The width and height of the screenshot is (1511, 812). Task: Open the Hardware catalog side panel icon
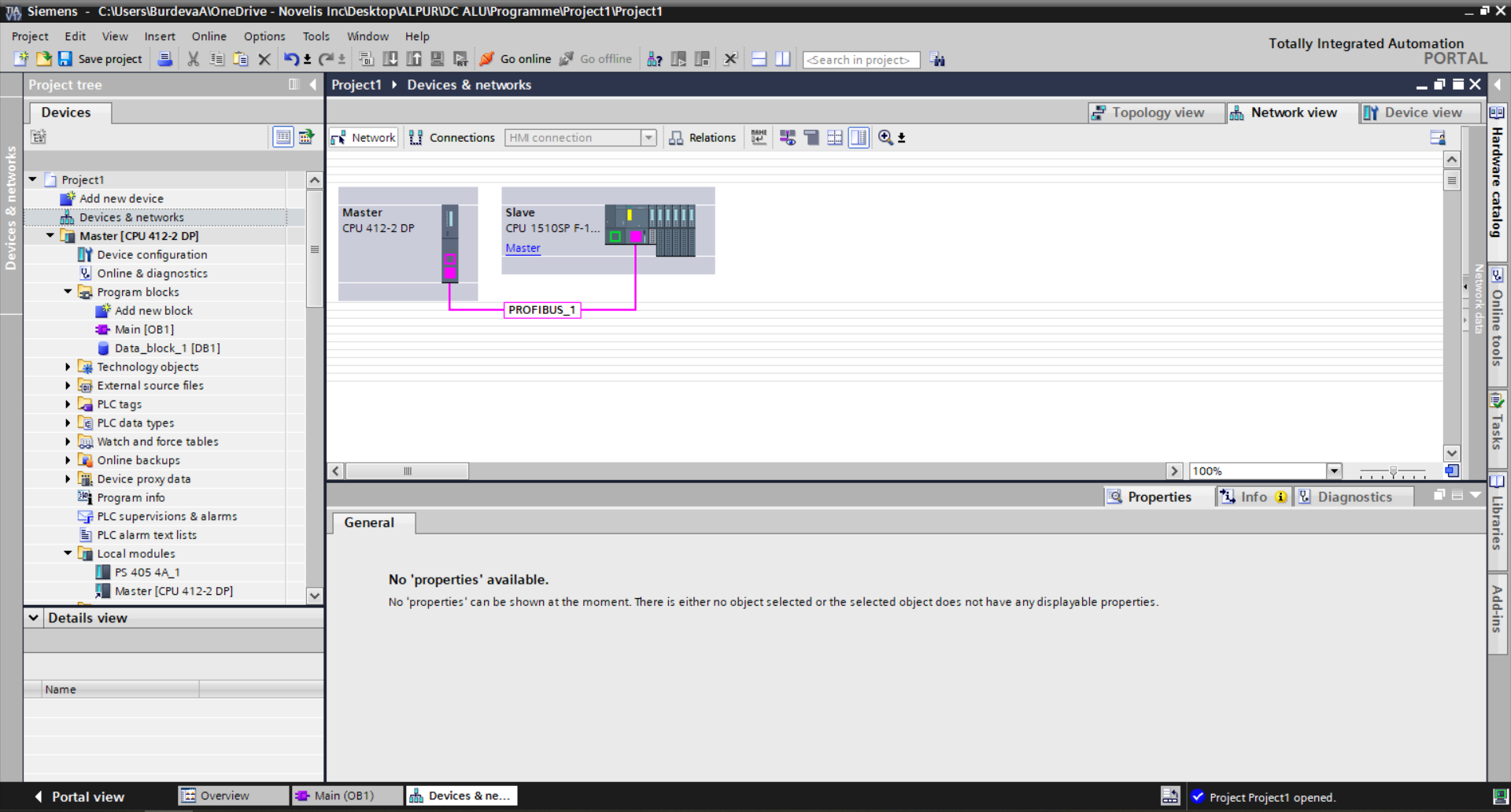1497,113
